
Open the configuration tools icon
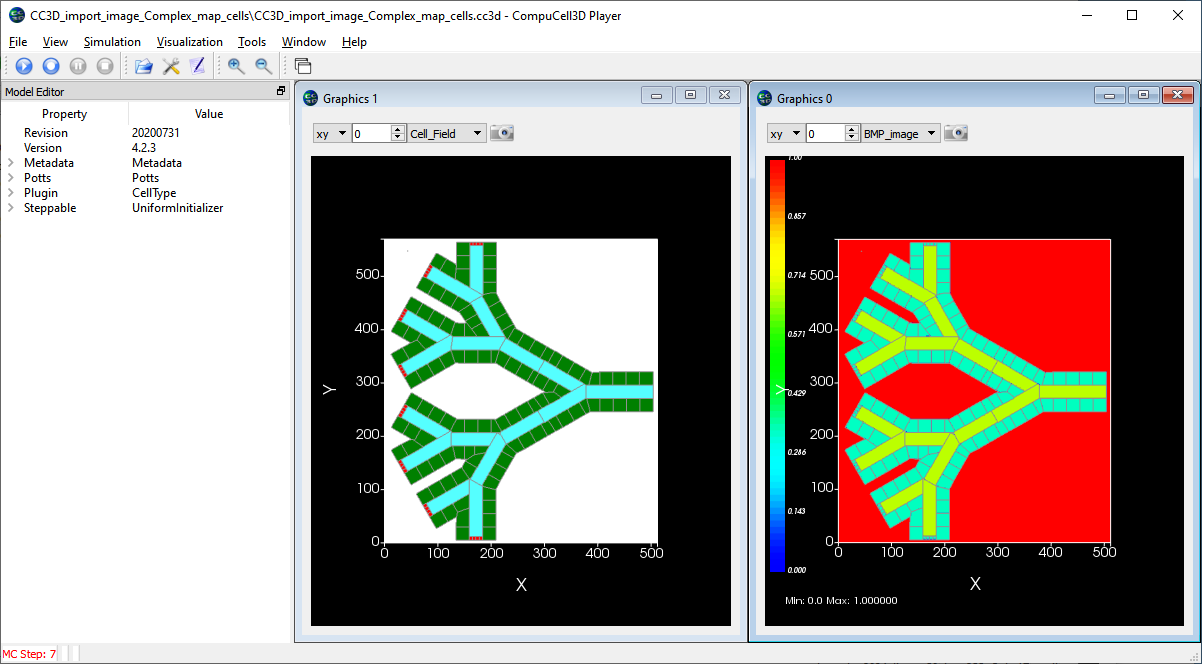tap(171, 66)
